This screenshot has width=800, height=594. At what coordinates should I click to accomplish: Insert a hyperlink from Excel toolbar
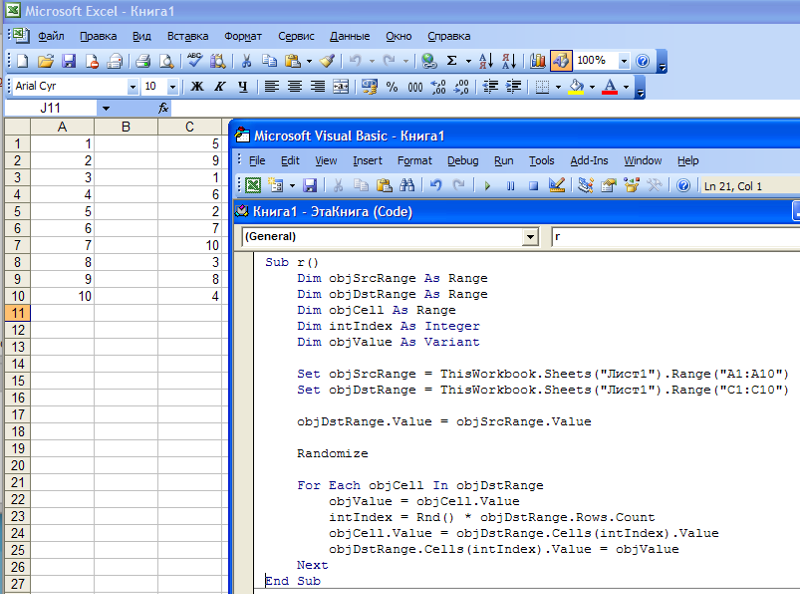[429, 61]
